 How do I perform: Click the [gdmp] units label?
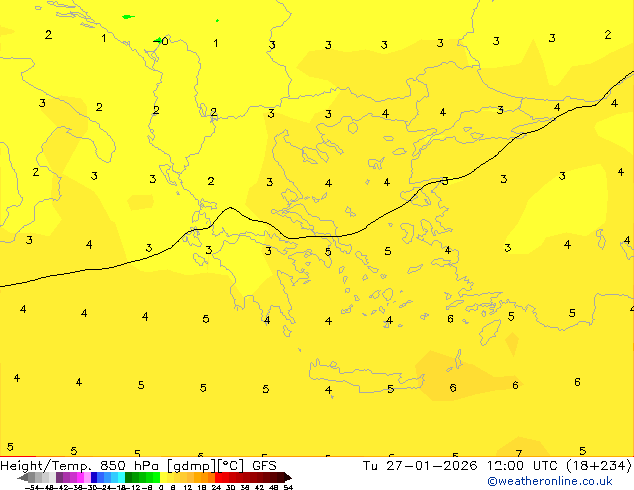[192, 465]
